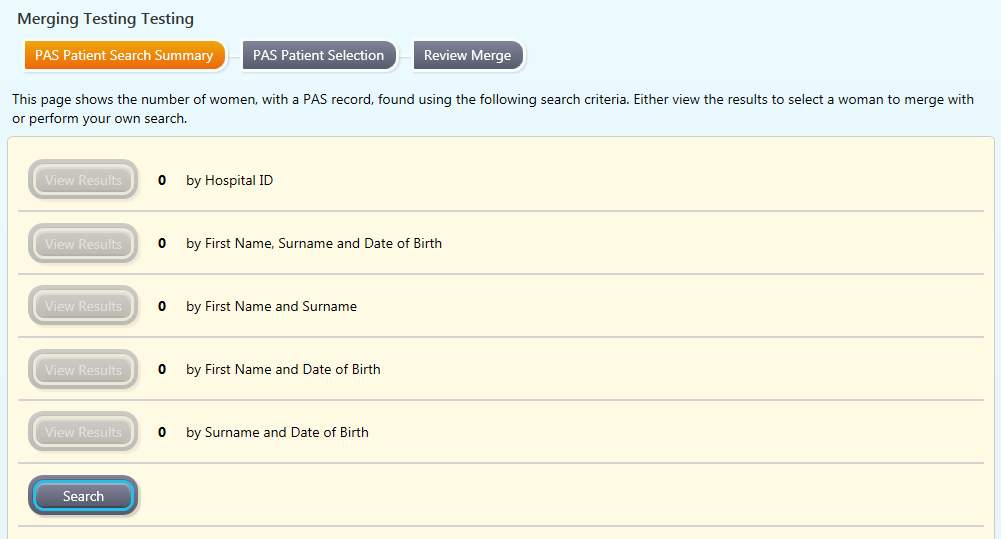1001x539 pixels.
Task: Open the PAS Patient Search Summary step
Action: (x=124, y=56)
